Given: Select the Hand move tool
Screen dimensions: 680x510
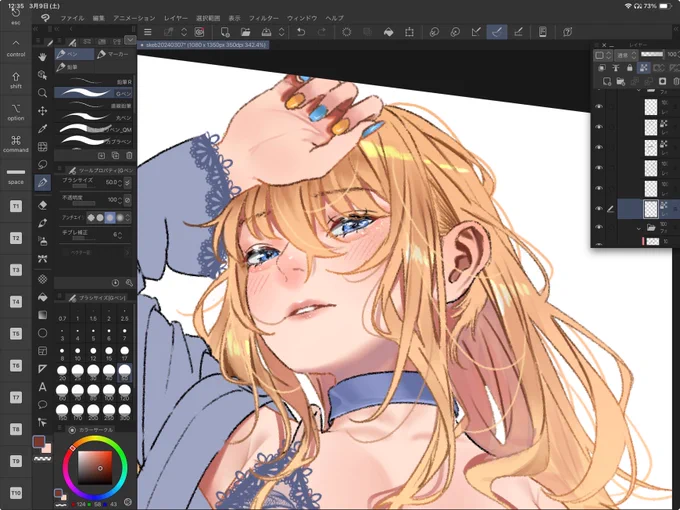Looking at the screenshot, I should point(42,57).
